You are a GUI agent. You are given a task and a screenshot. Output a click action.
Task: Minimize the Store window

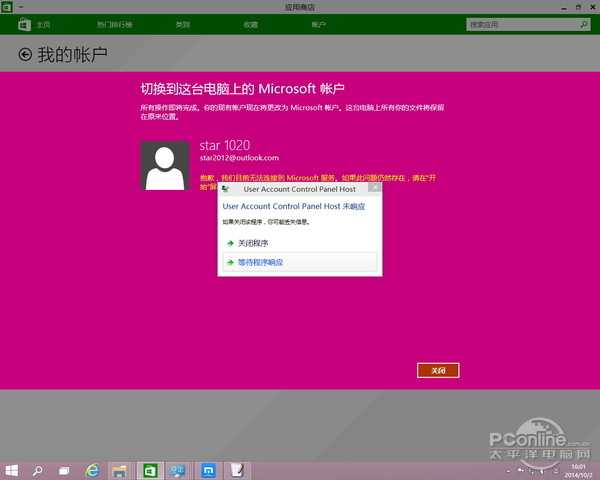pos(564,7)
